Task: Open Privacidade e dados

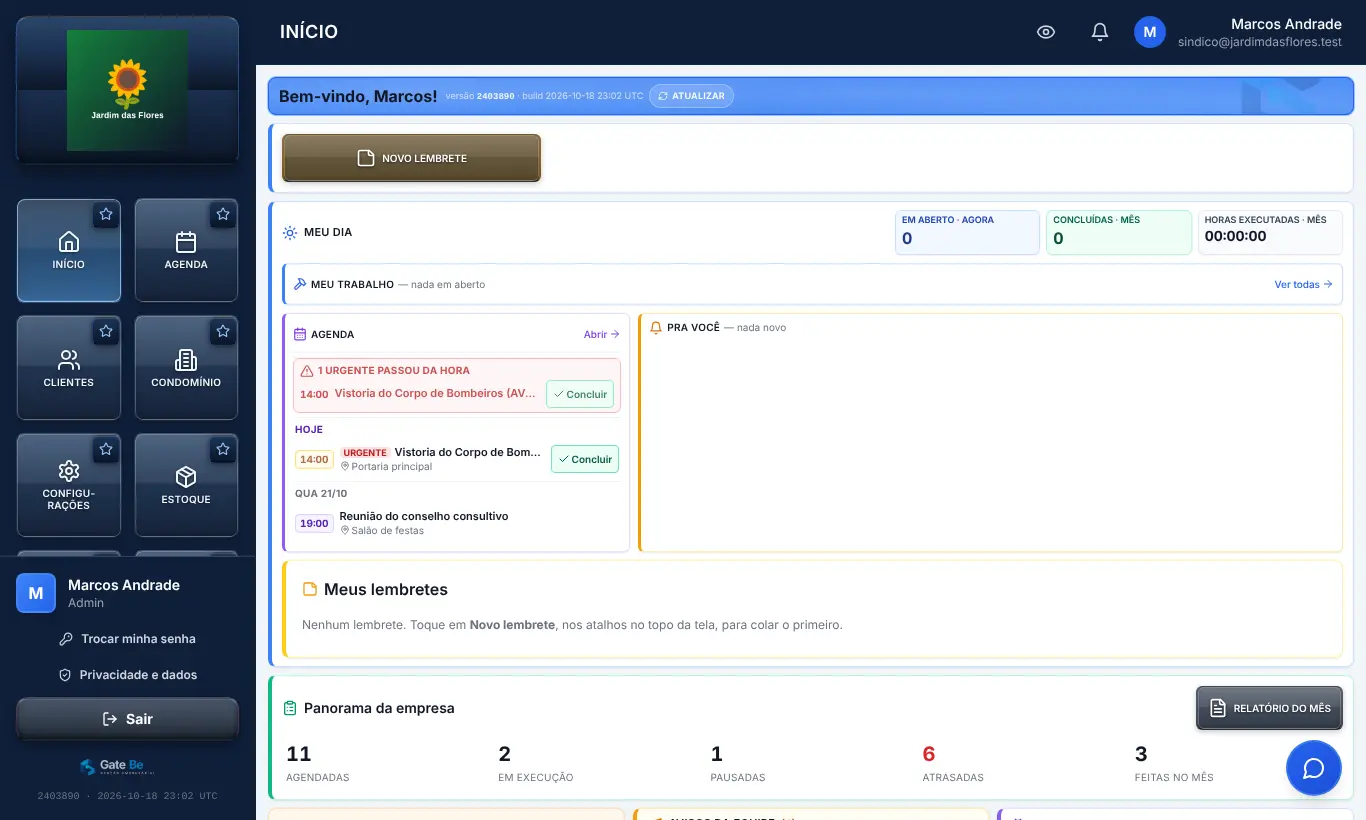Action: [x=127, y=675]
